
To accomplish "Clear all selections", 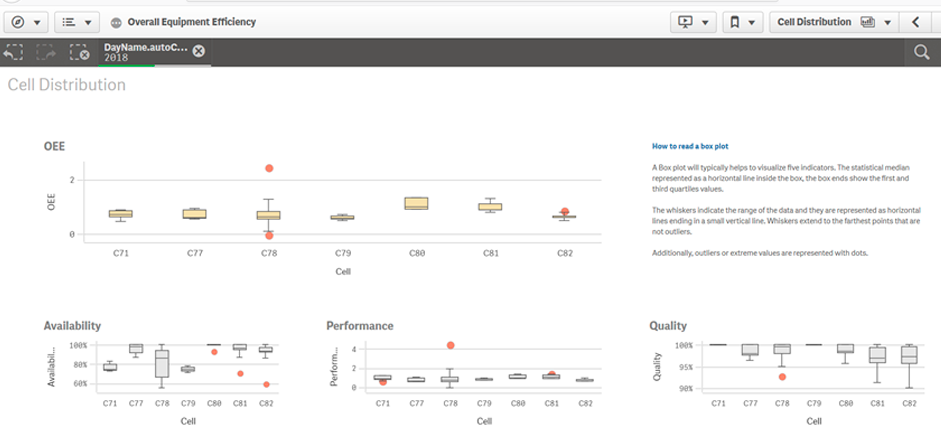I will [x=80, y=52].
